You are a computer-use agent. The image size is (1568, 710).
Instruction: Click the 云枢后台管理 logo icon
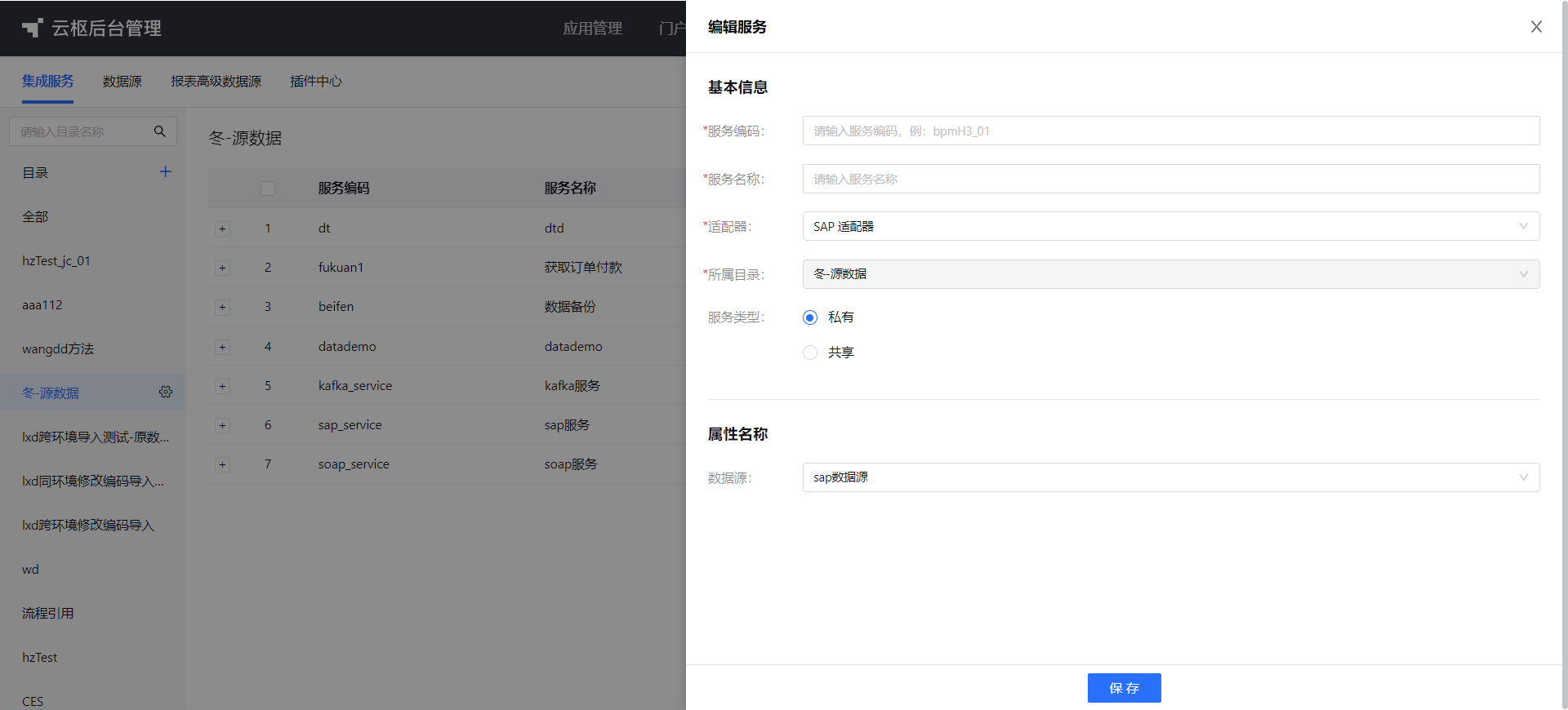tap(32, 28)
